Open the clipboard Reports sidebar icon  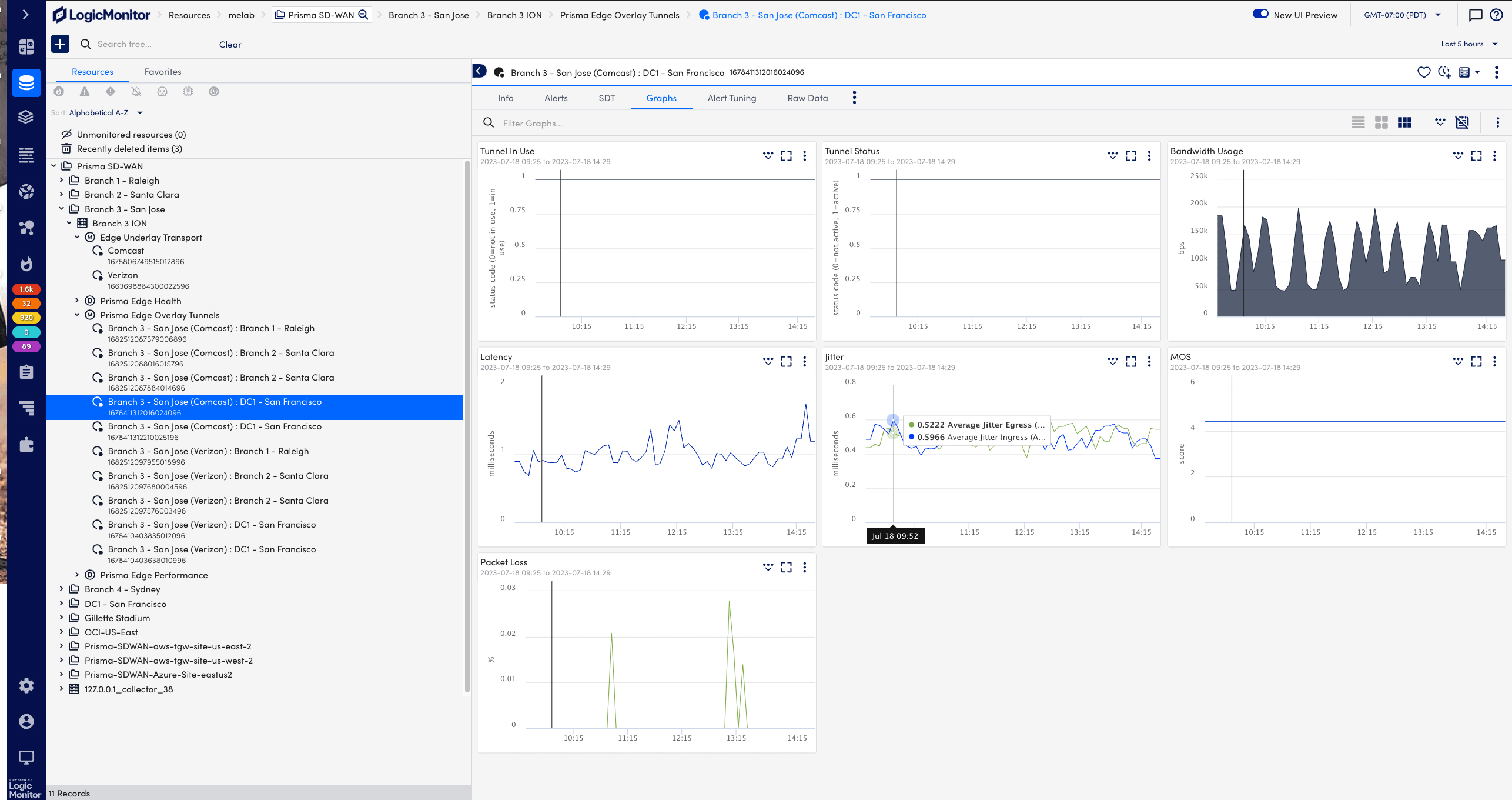point(26,372)
